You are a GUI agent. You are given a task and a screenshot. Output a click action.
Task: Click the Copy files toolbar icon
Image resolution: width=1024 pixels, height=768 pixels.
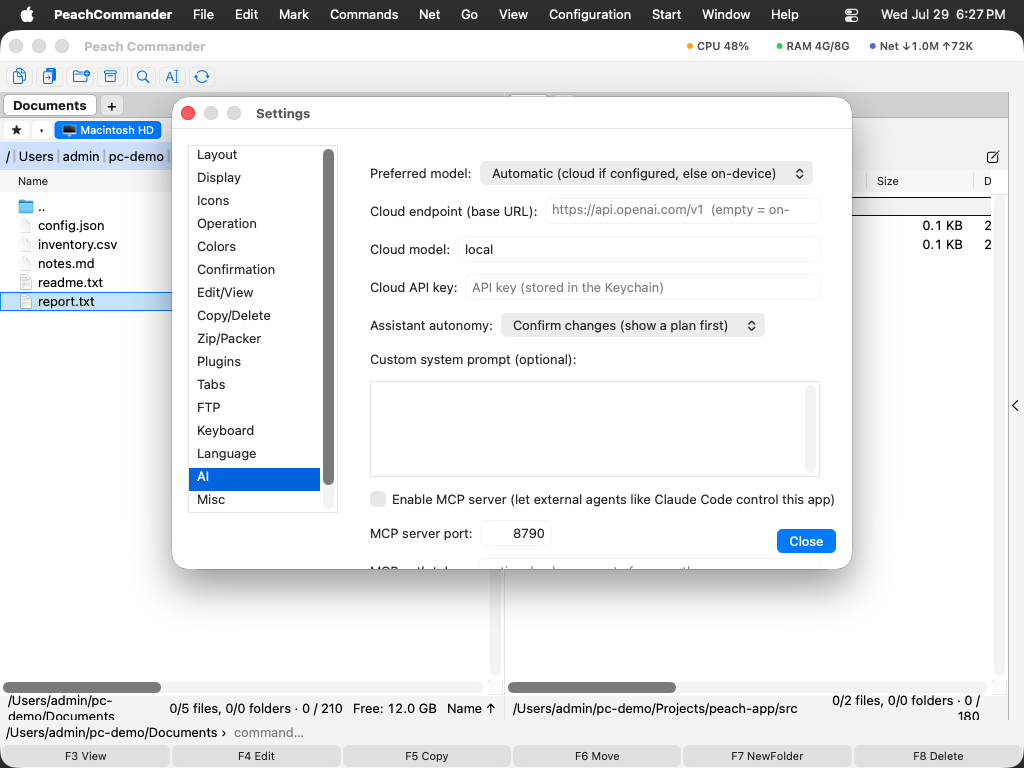20,76
